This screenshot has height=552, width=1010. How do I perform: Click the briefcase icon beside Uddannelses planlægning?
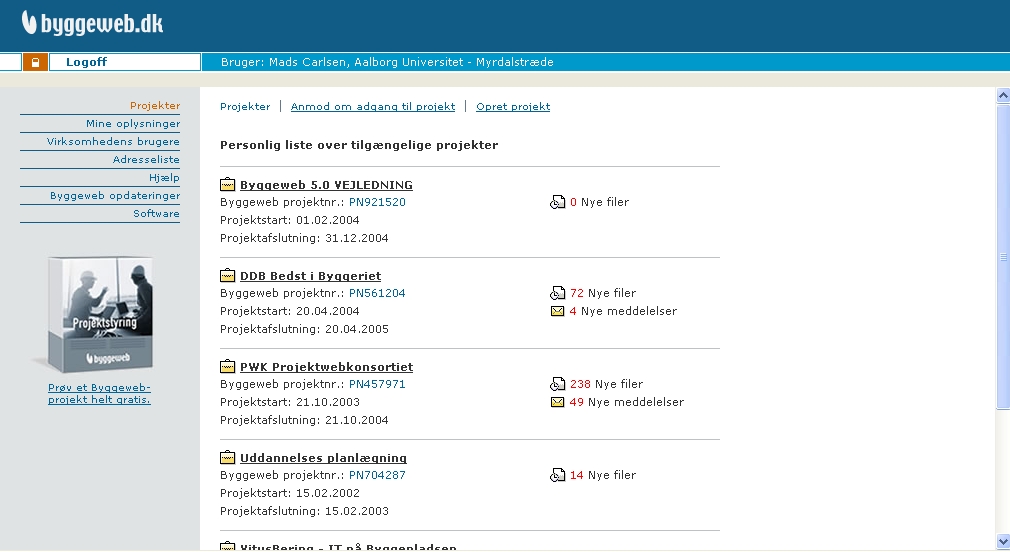coord(227,458)
